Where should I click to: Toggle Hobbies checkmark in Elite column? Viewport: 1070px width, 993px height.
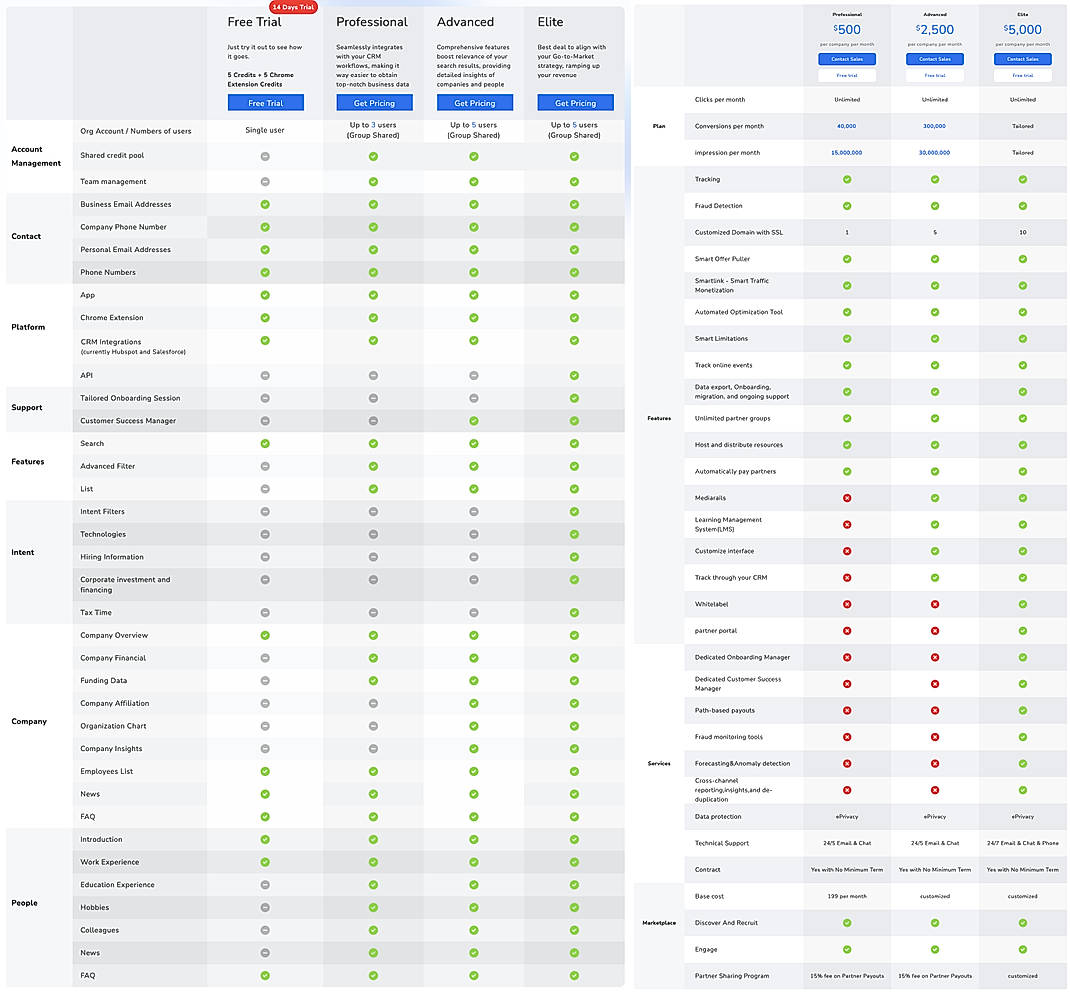click(x=573, y=907)
